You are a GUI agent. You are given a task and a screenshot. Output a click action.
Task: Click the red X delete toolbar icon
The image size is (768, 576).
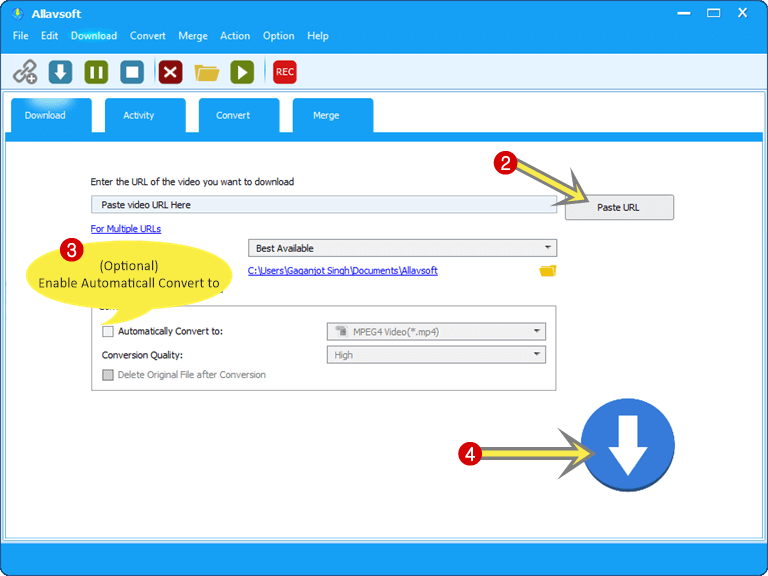(x=170, y=72)
